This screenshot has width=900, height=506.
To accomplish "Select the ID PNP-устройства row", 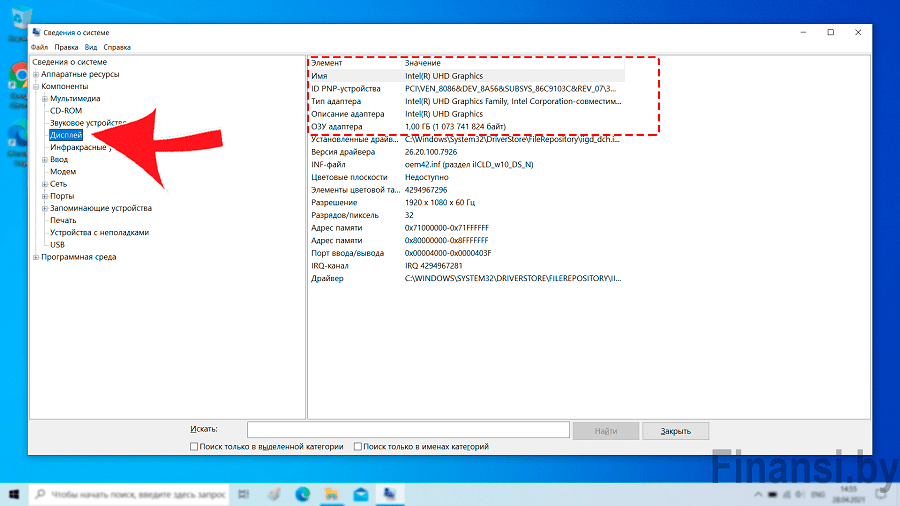I will pos(466,88).
